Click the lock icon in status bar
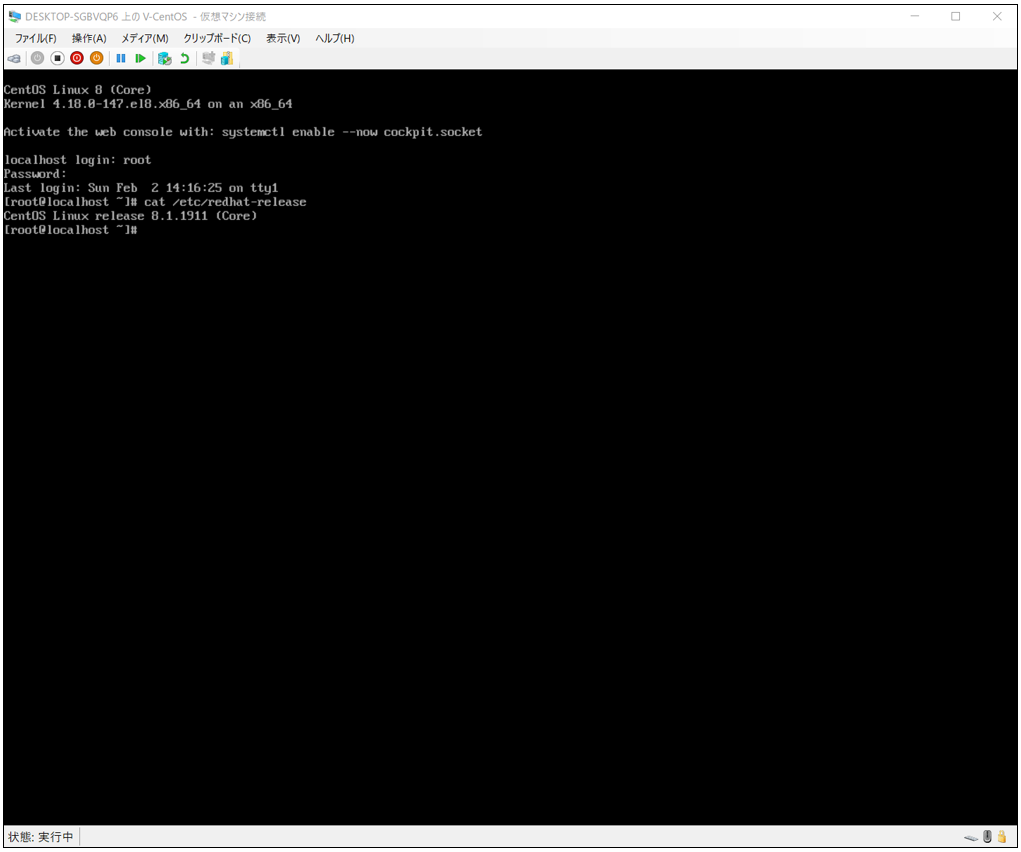The width and height of the screenshot is (1021, 852). tap(1002, 837)
